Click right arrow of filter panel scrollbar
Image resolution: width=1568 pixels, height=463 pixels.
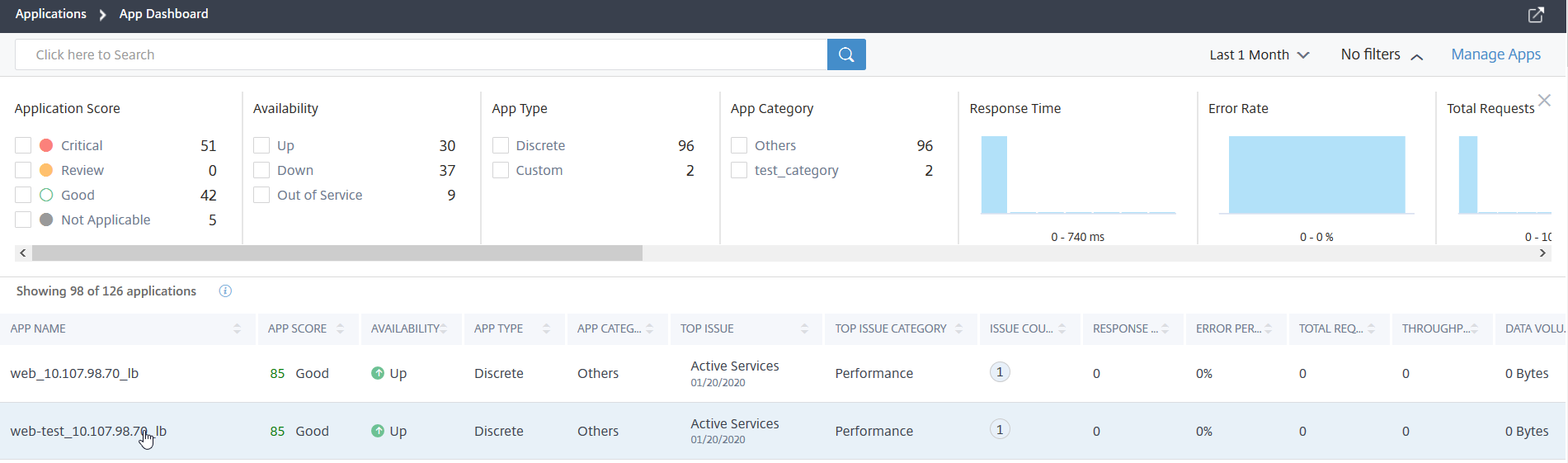1543,253
